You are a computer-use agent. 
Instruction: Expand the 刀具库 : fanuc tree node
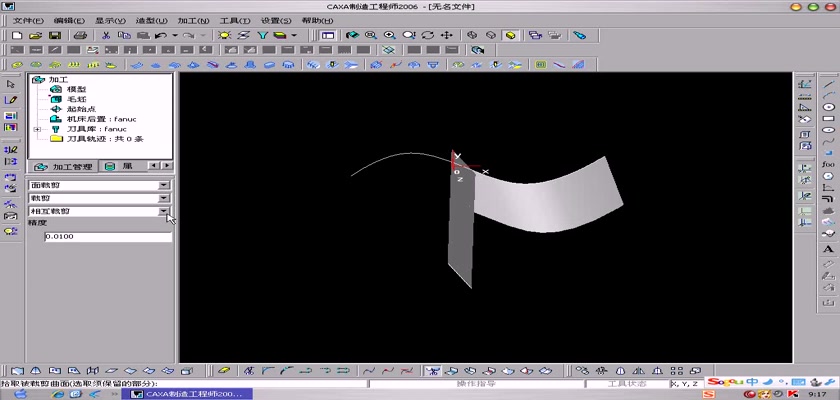pyautogui.click(x=37, y=129)
